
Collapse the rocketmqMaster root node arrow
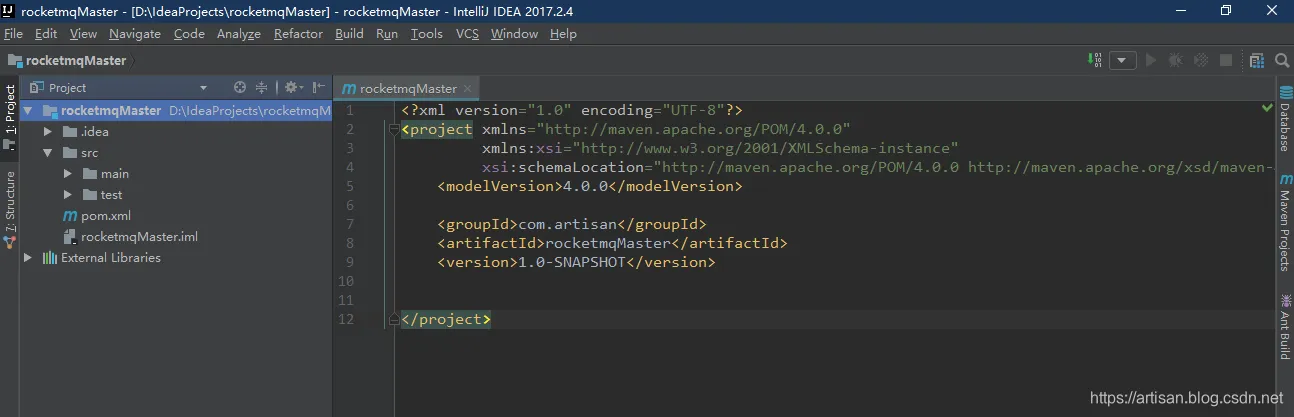(x=28, y=111)
